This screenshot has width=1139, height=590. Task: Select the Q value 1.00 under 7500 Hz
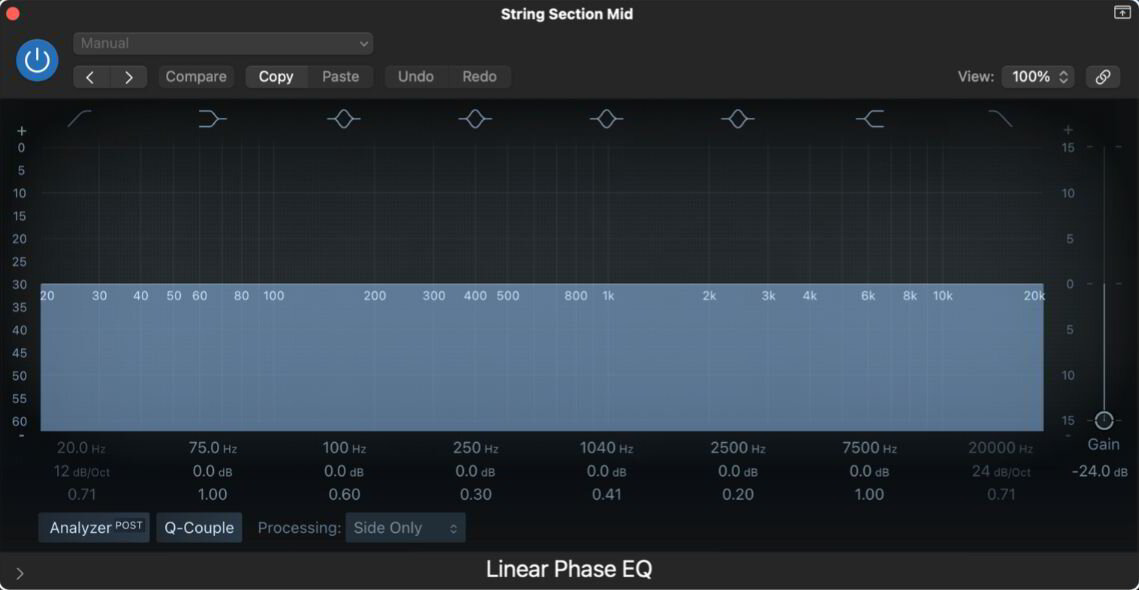click(870, 495)
